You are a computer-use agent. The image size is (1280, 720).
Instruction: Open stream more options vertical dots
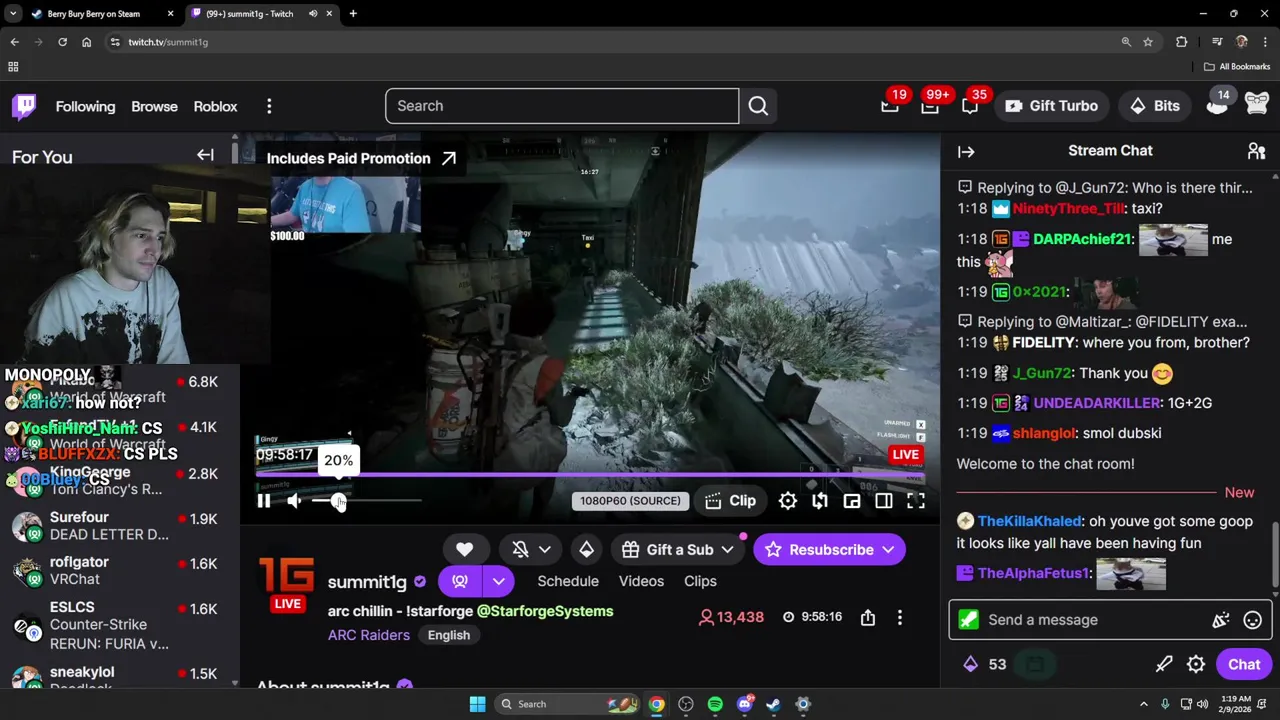(899, 618)
